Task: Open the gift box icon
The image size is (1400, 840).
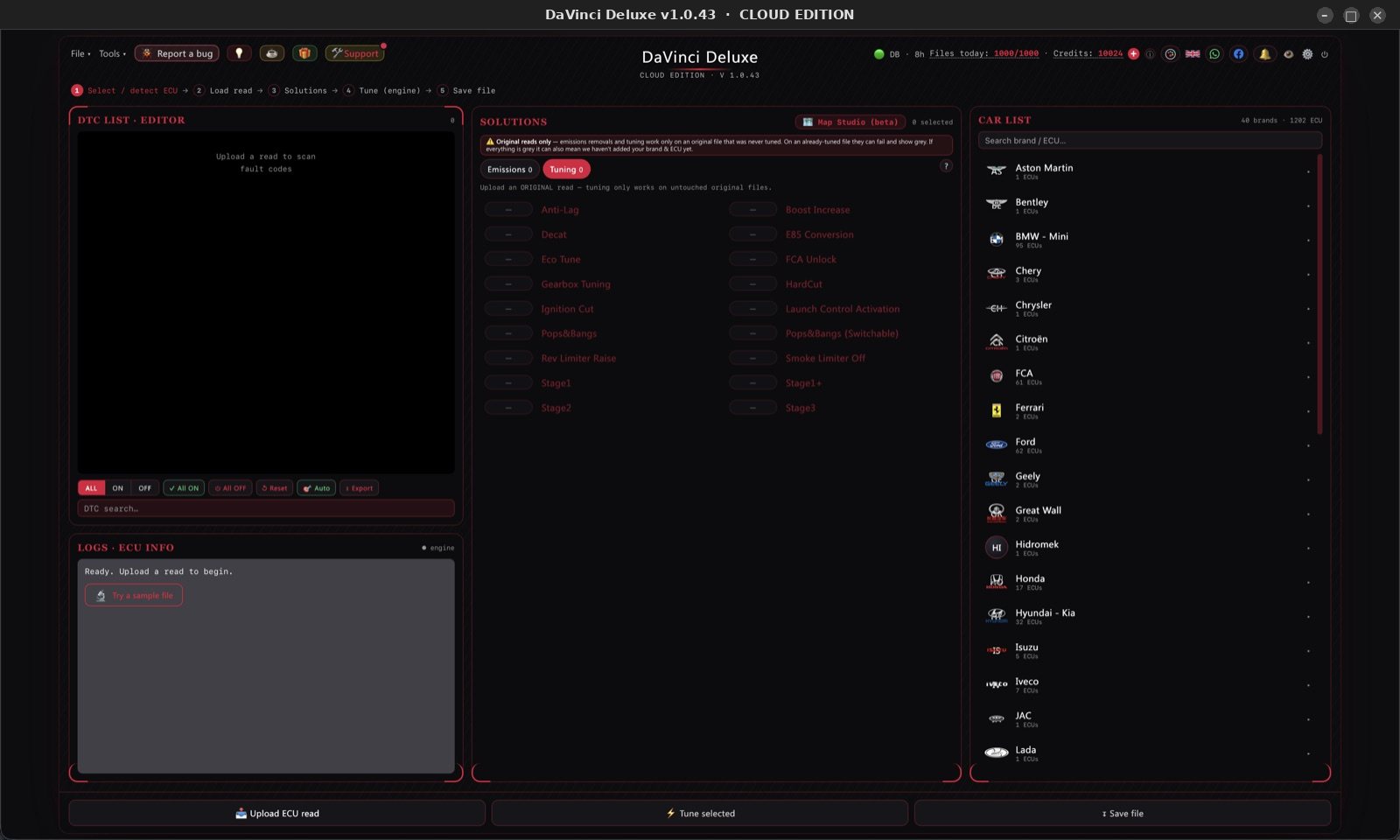Action: 304,53
